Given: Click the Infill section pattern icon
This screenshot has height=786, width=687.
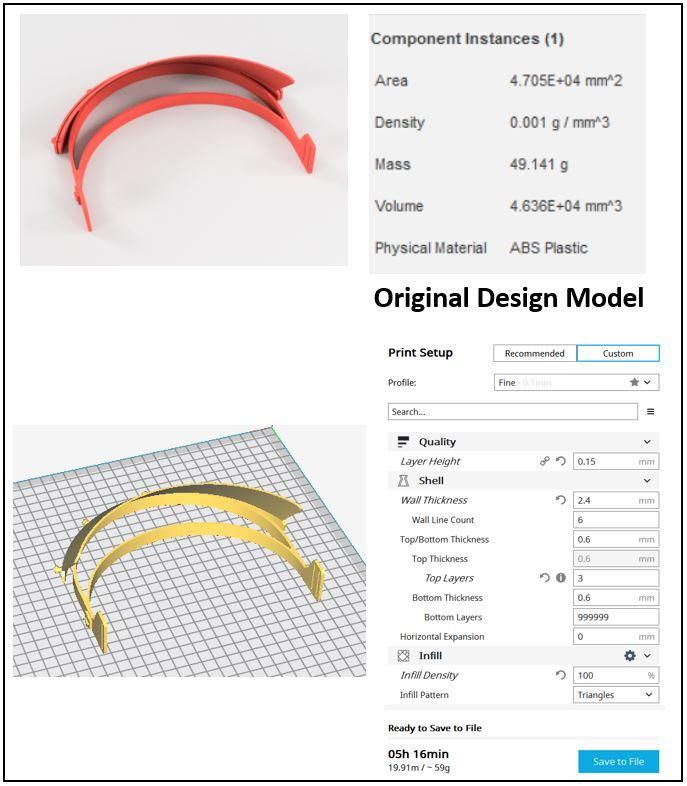Looking at the screenshot, I should pos(403,656).
